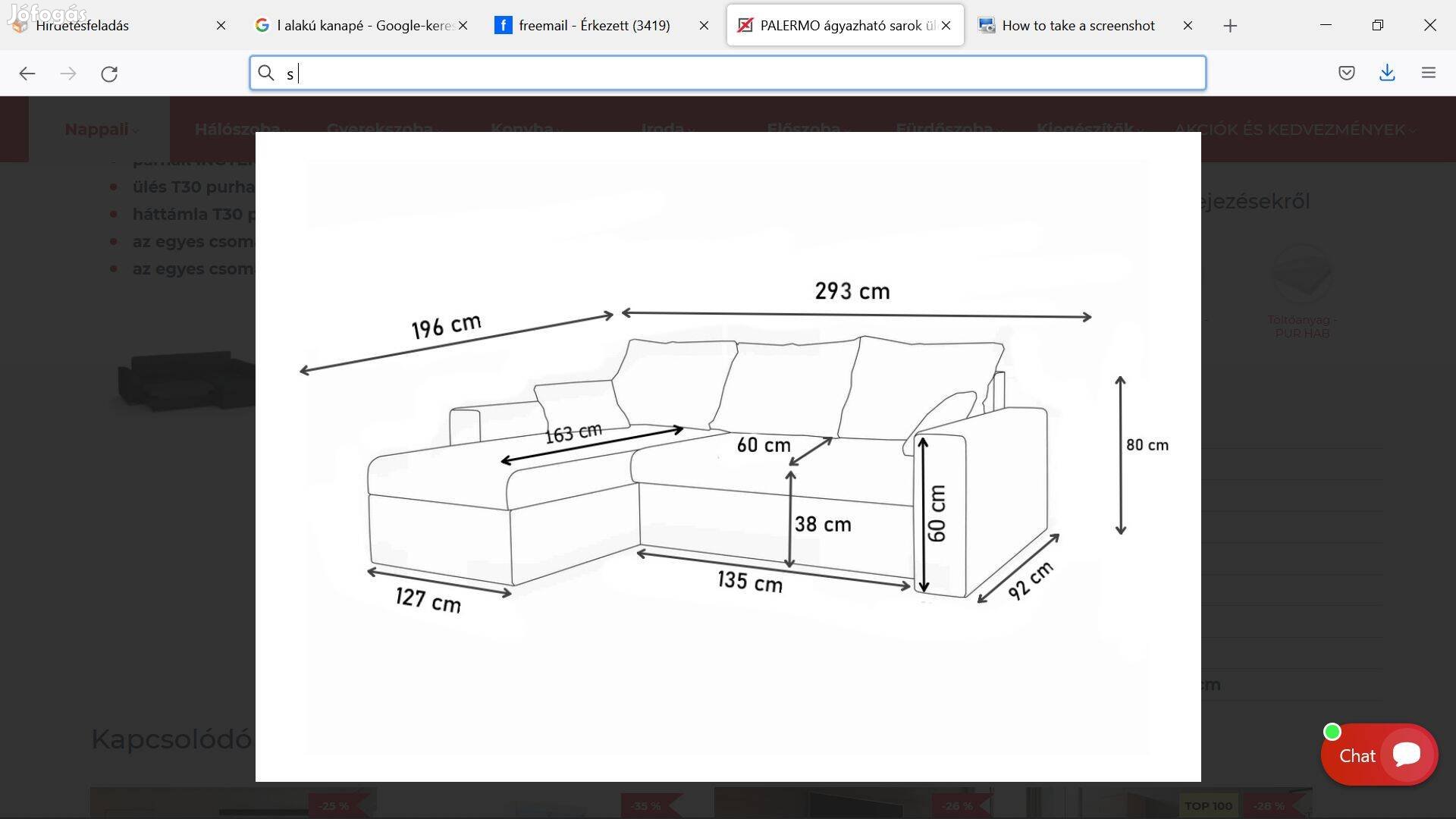Close the How to take a screenshot tab
The image size is (1456, 819).
pyautogui.click(x=1188, y=26)
